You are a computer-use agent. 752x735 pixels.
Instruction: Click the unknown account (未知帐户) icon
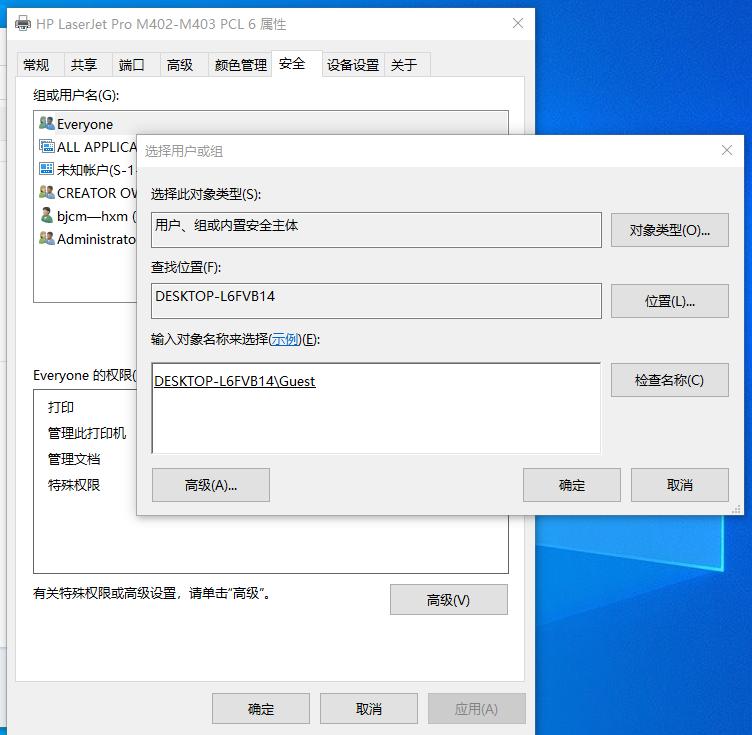[47, 169]
